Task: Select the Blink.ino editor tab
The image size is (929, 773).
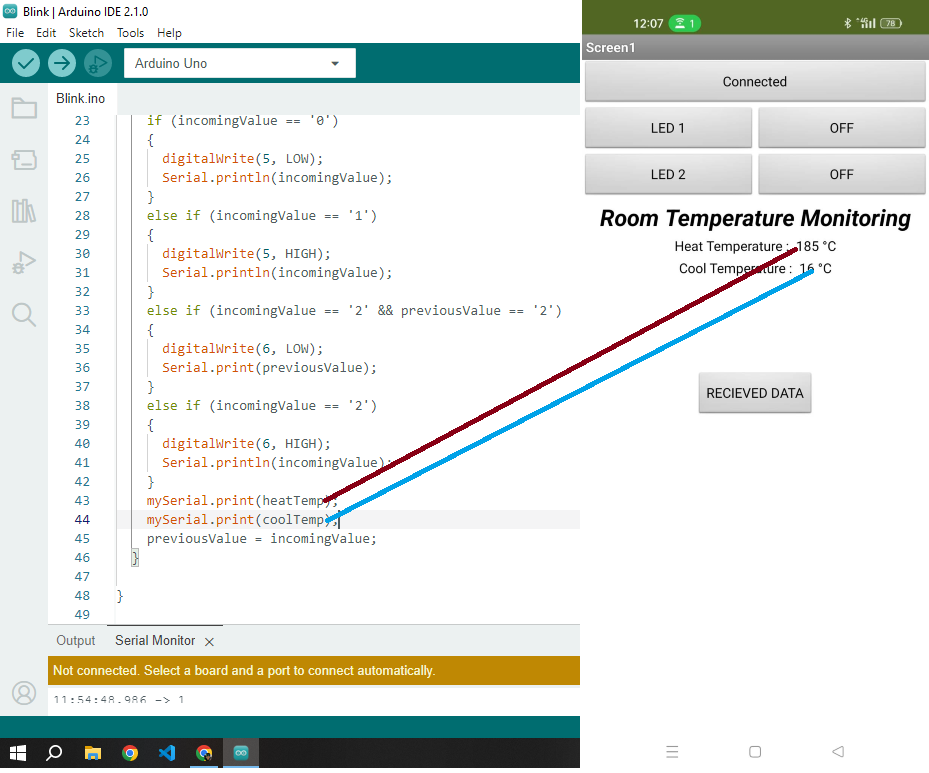Action: point(80,98)
